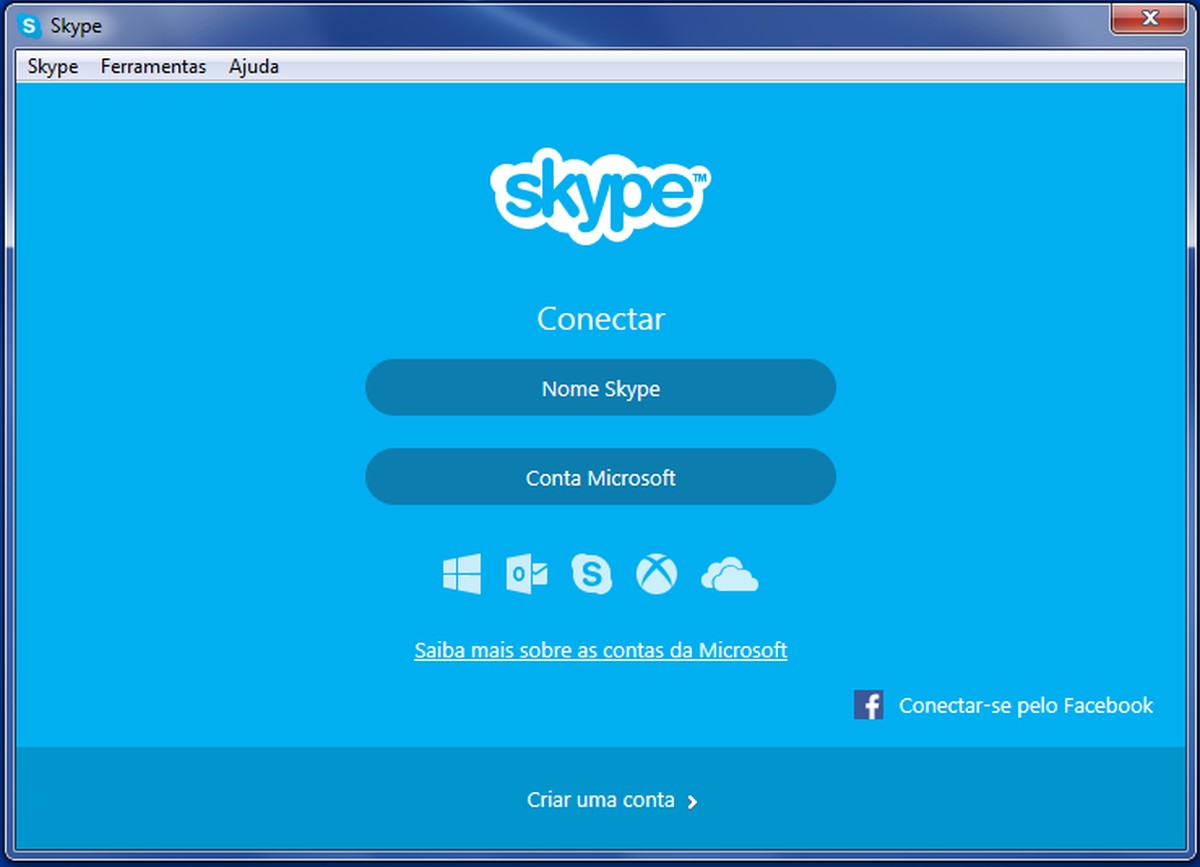The height and width of the screenshot is (867, 1200).
Task: Click the Xbox logo icon
Action: [657, 574]
